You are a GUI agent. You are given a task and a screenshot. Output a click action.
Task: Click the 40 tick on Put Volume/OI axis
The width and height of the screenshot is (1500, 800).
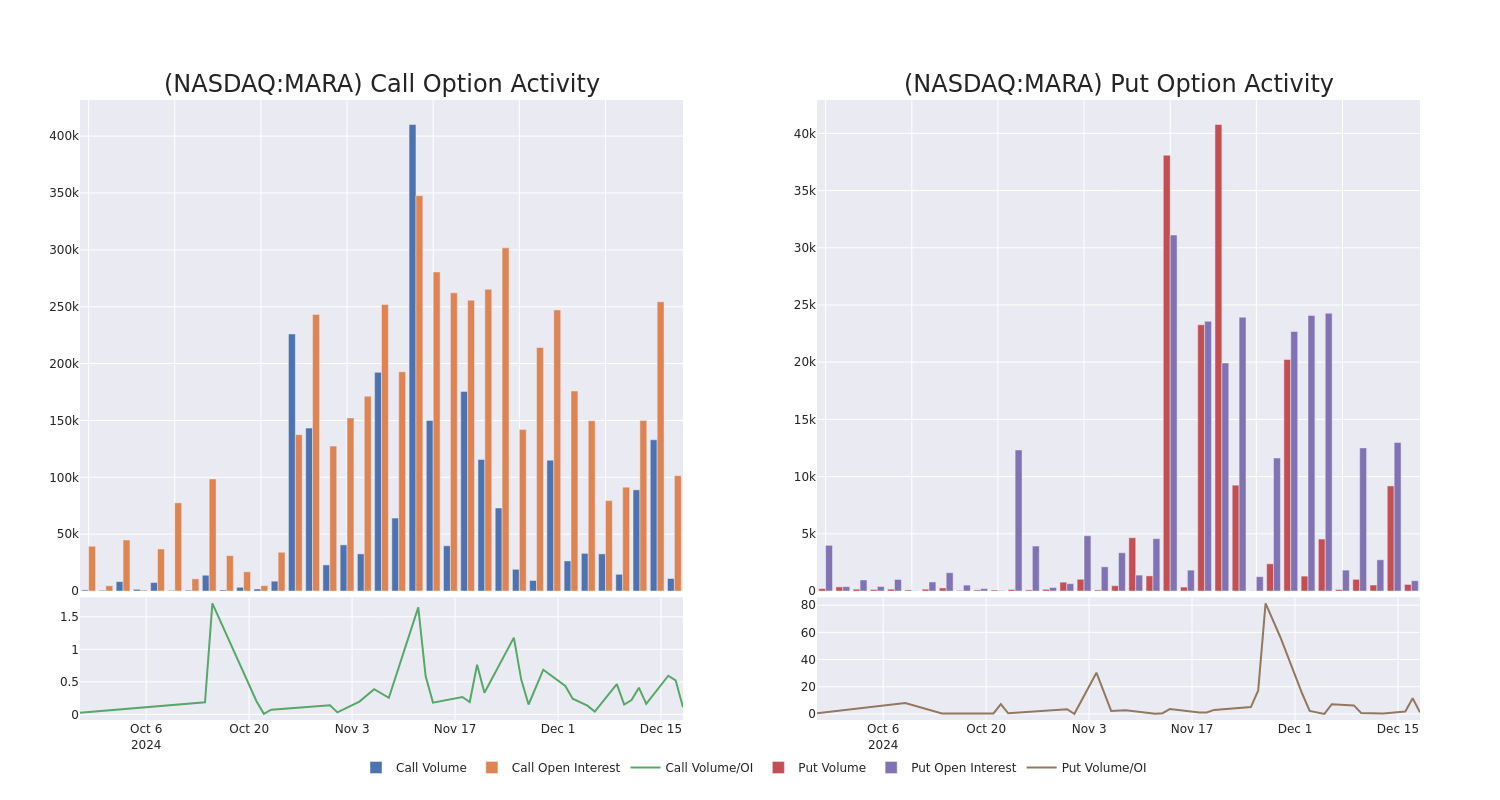click(808, 659)
